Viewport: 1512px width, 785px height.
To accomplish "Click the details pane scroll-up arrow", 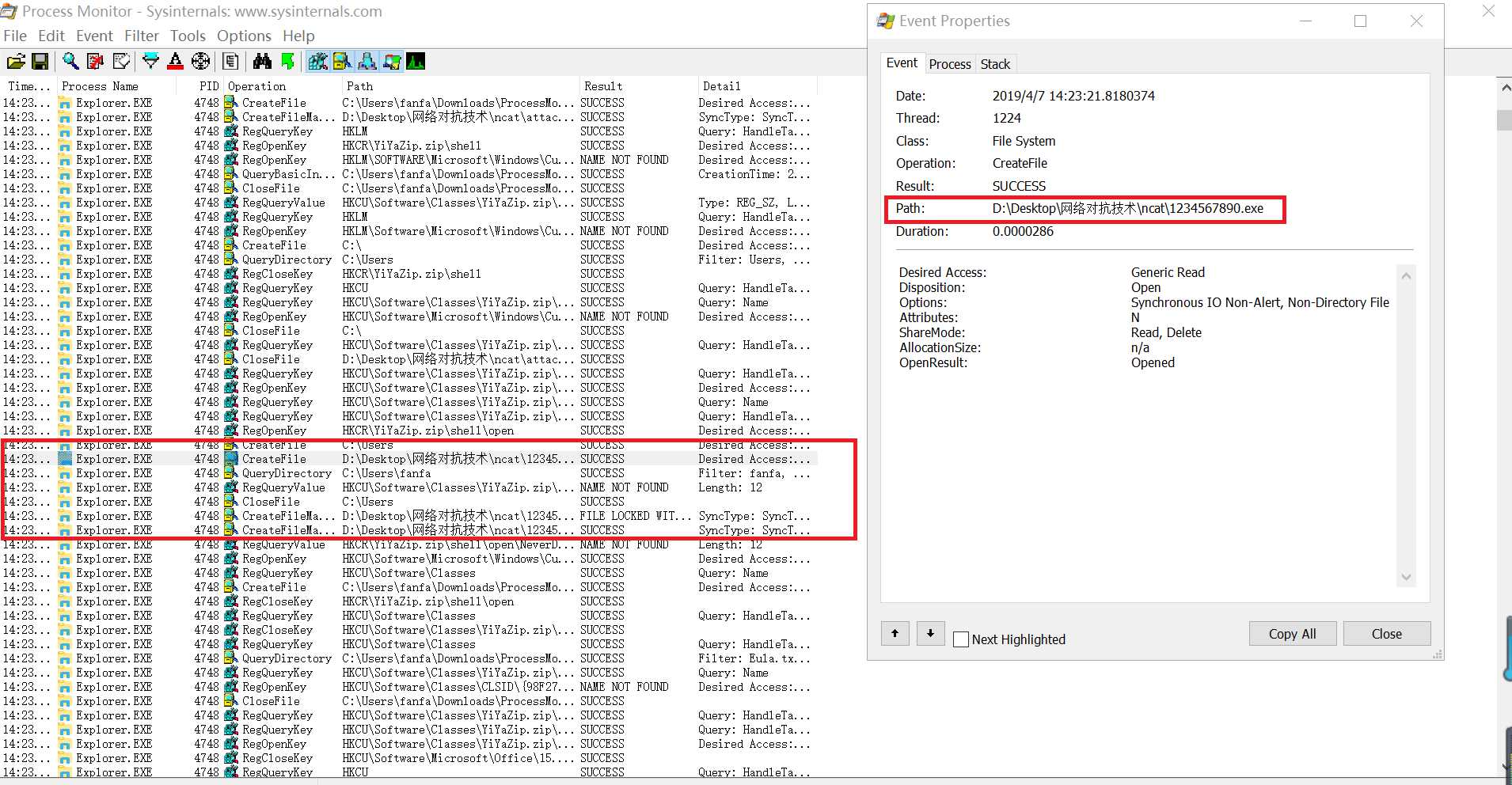I will click(1406, 275).
